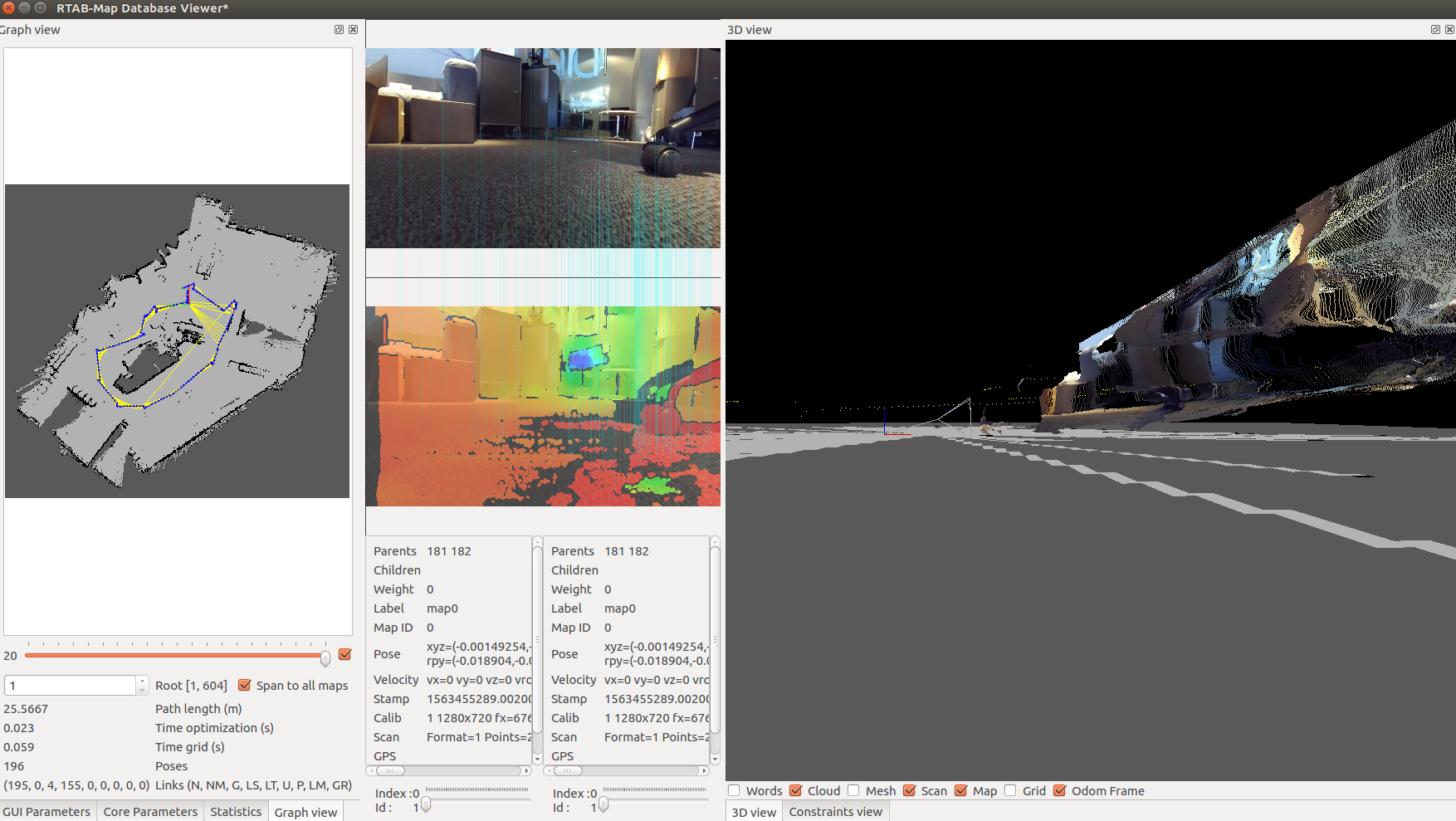Image resolution: width=1456 pixels, height=821 pixels.
Task: Click the down arrow of left info table scrollbar
Action: 537,759
